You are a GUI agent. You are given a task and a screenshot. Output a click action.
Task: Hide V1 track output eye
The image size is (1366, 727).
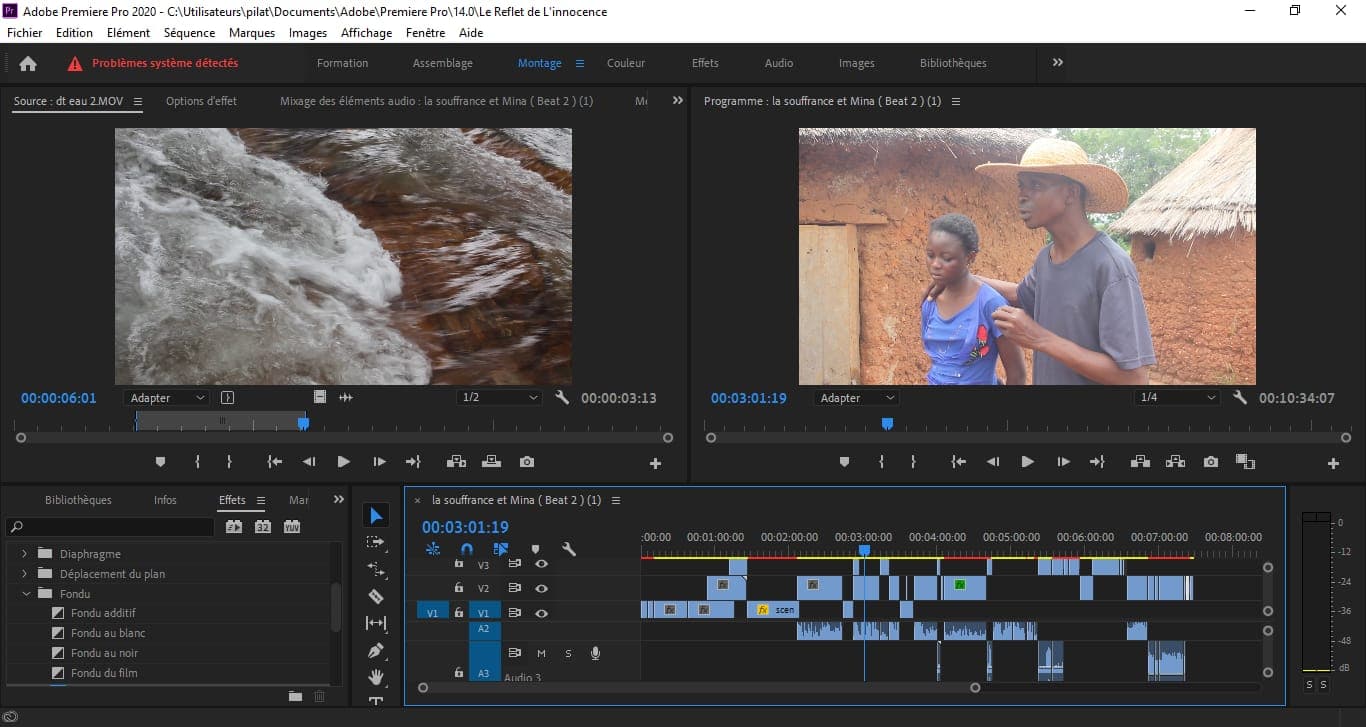541,613
